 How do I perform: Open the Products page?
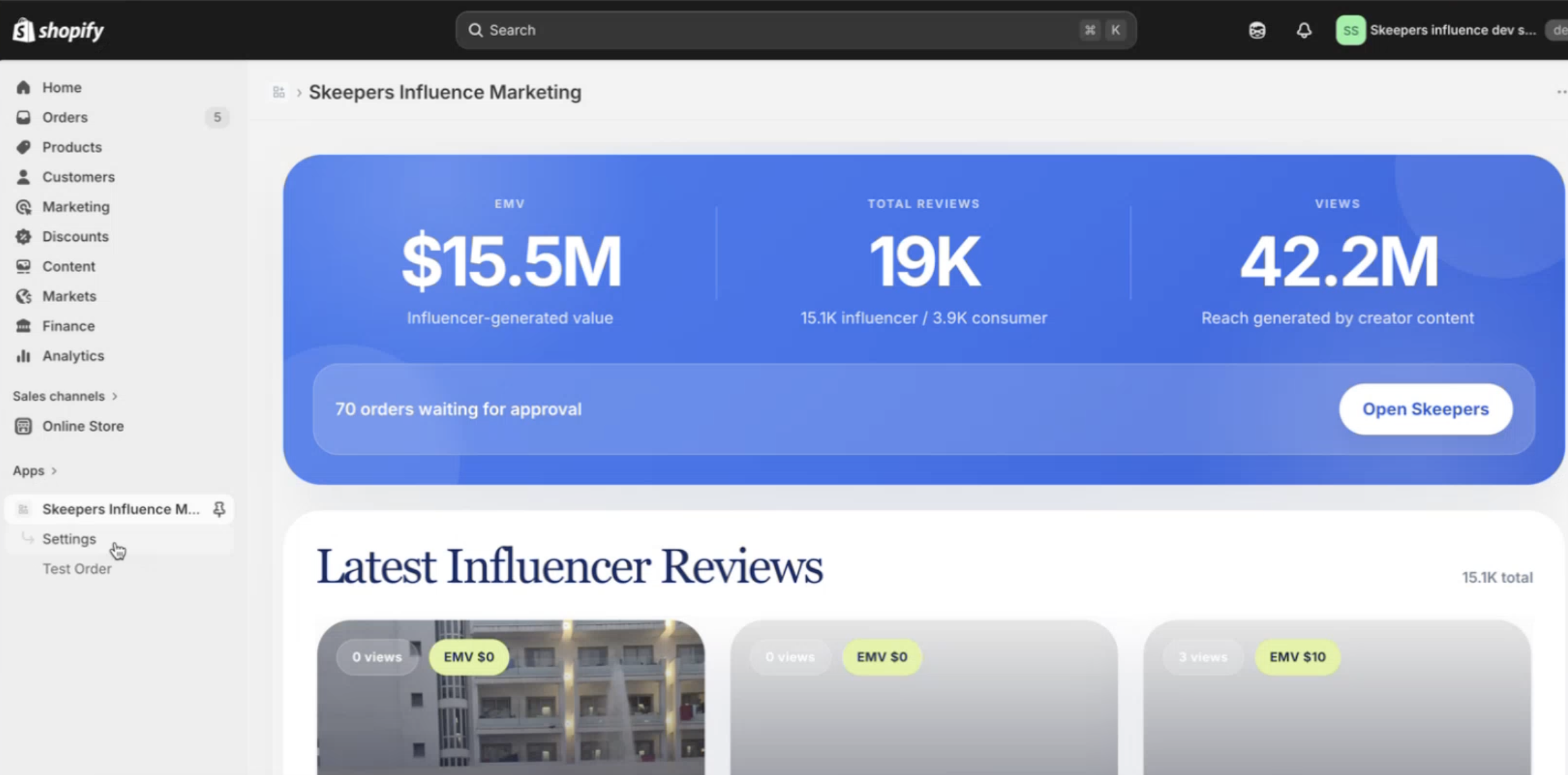(72, 147)
